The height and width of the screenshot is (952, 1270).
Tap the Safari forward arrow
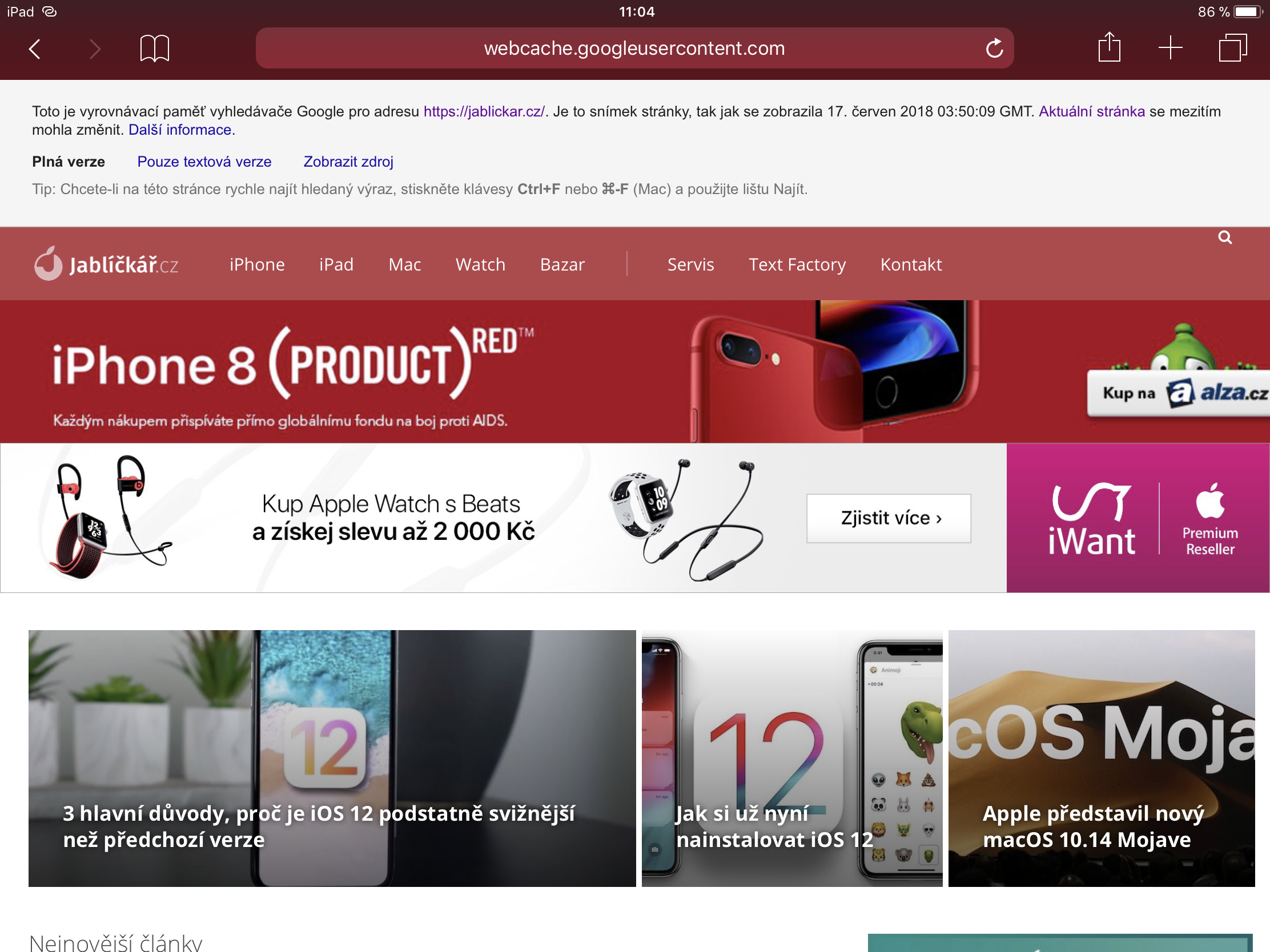[95, 49]
